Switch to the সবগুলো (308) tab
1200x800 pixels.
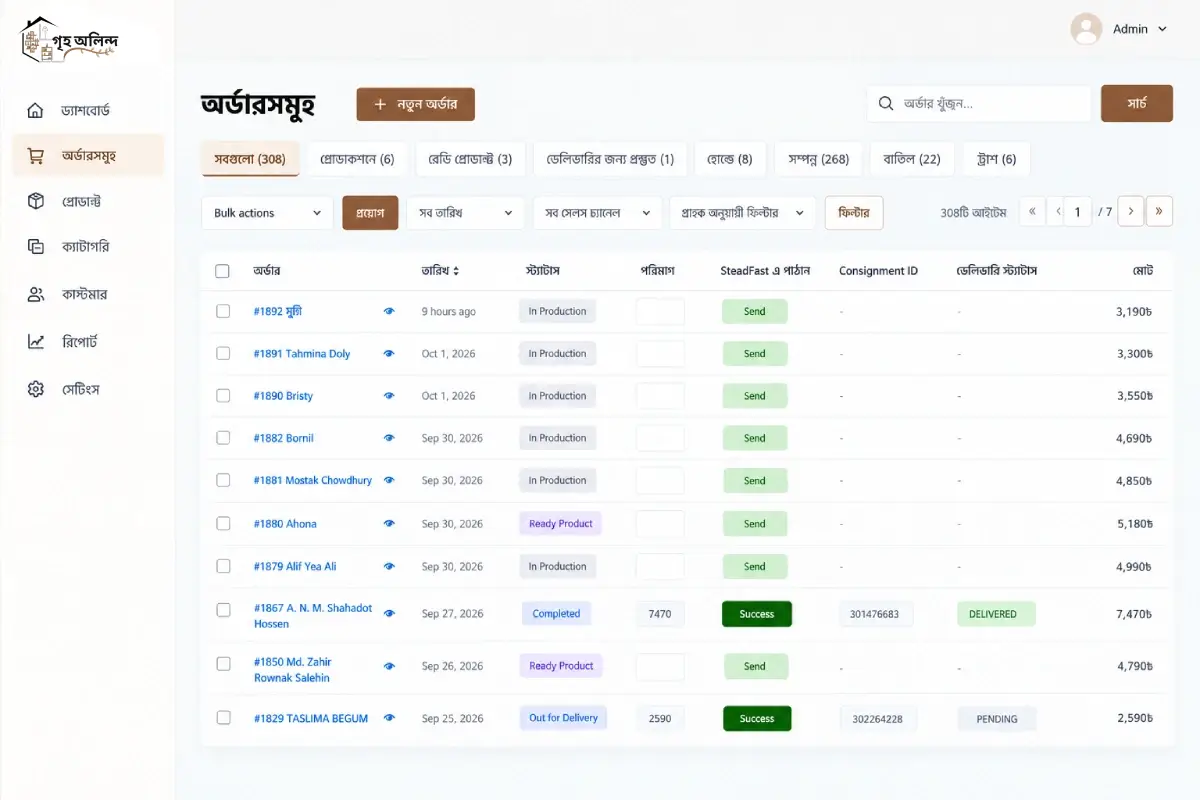[250, 159]
